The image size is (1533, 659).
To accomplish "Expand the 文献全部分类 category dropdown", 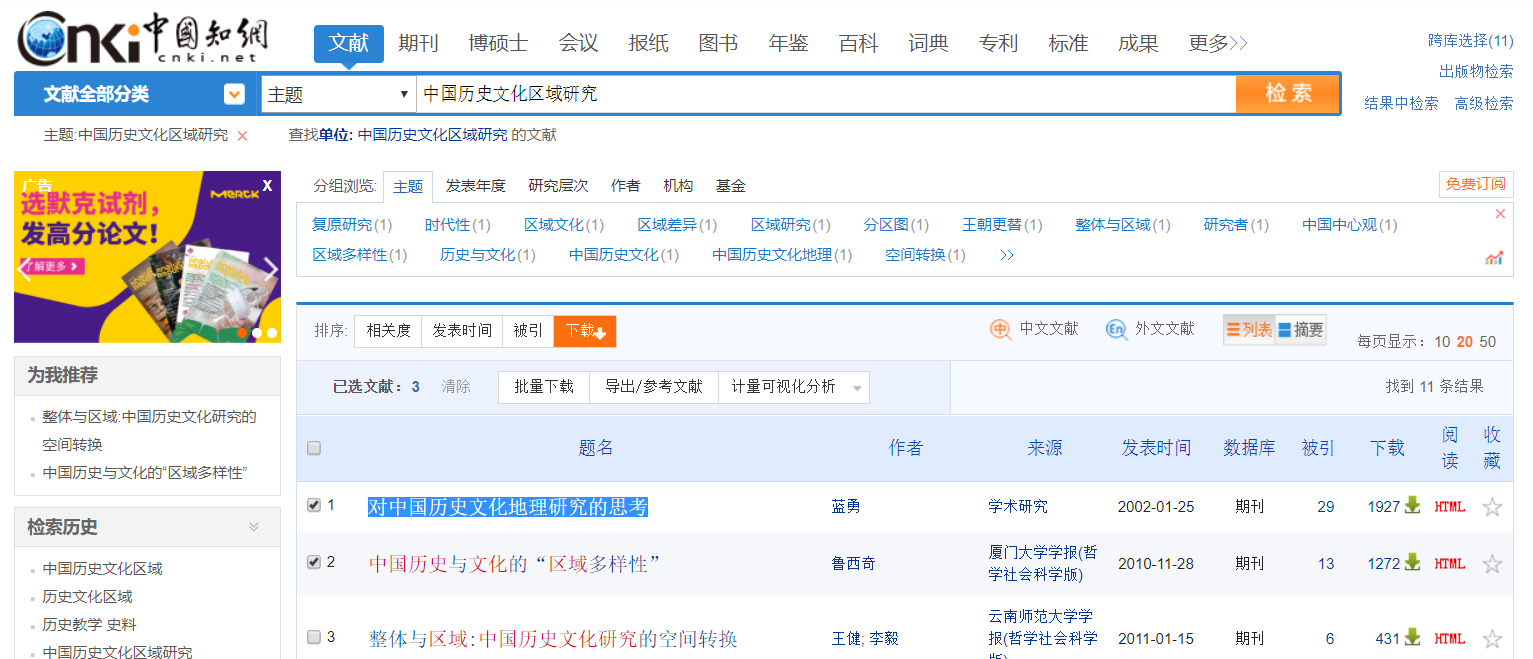I will click(x=234, y=94).
